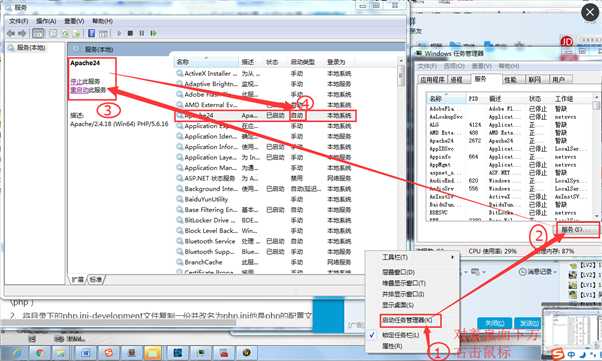Click the Forward arrow in Services toolbar
The image size is (602, 361).
pyautogui.click(x=22, y=33)
